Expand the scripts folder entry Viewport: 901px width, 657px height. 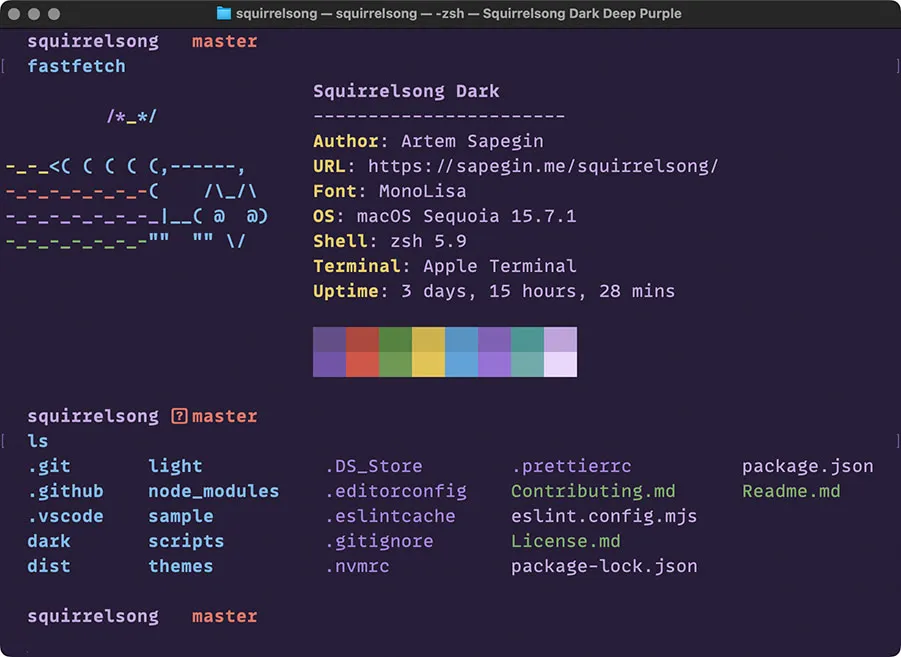(x=185, y=541)
